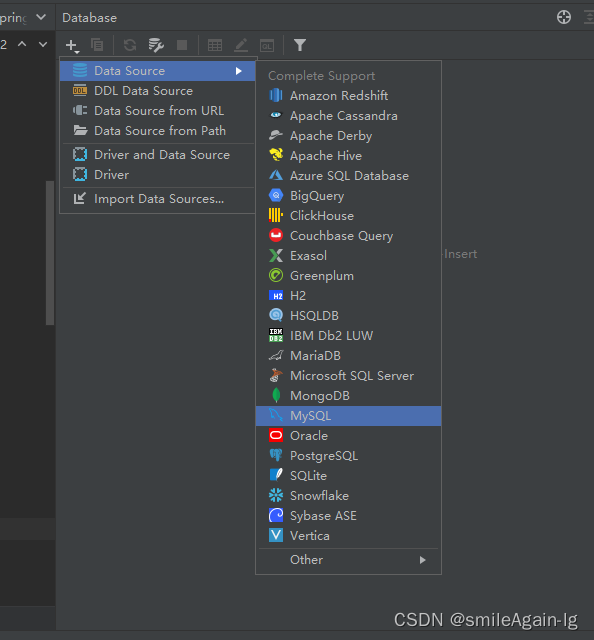
Task: Click the crosshair icon in Database header
Action: click(564, 17)
